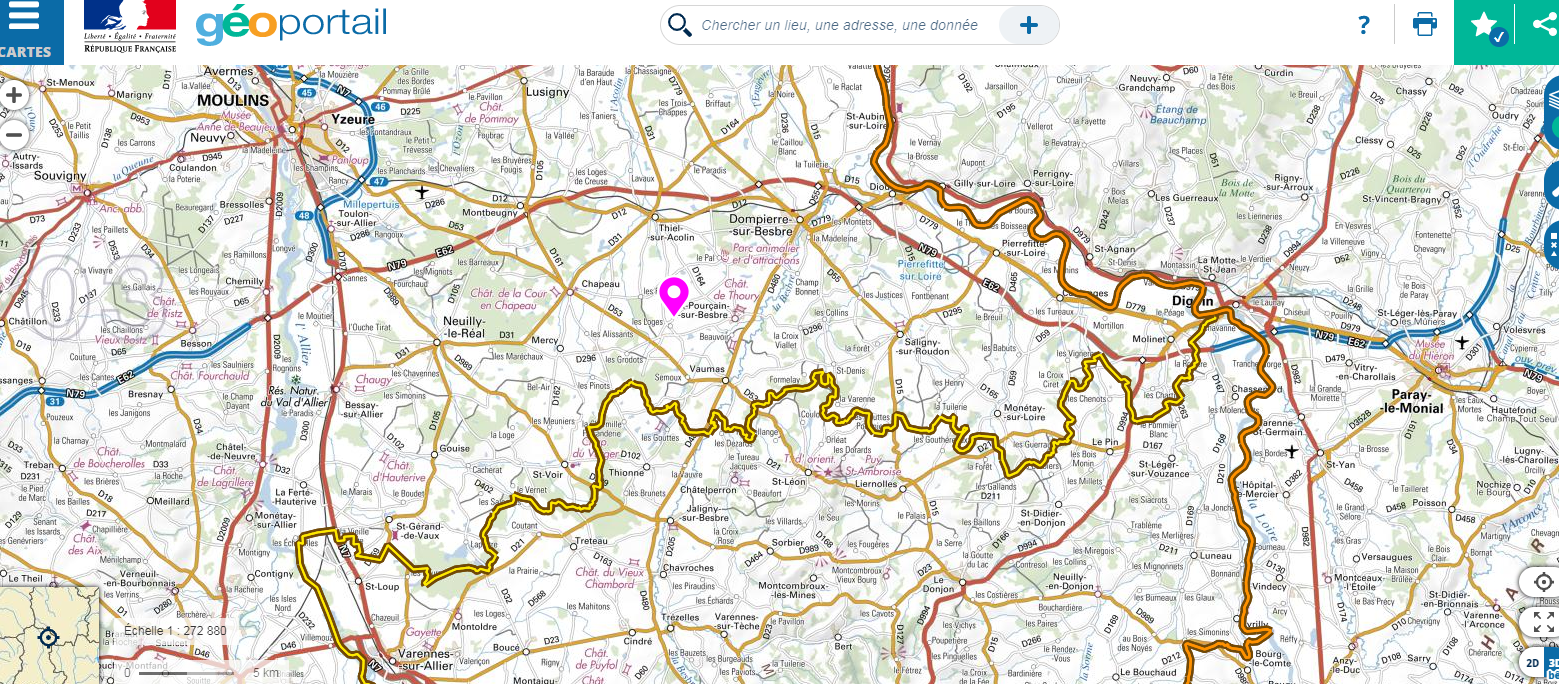1559x684 pixels.
Task: Open the help question mark
Action: coord(1364,25)
